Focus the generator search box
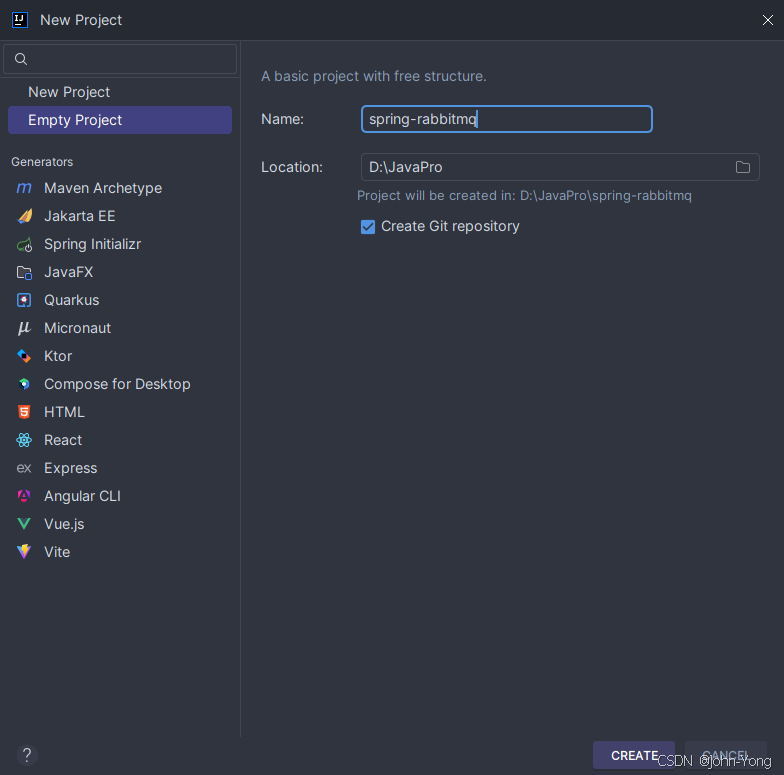This screenshot has width=784, height=775. (120, 59)
